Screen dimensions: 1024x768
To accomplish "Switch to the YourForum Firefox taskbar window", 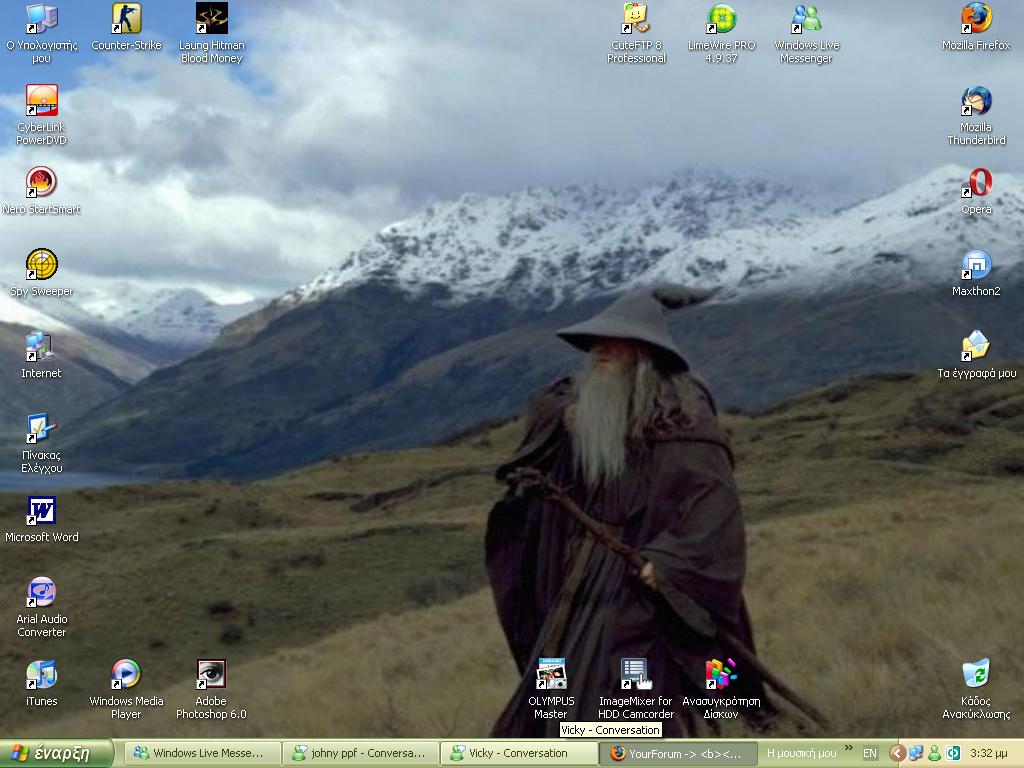I will (x=679, y=754).
